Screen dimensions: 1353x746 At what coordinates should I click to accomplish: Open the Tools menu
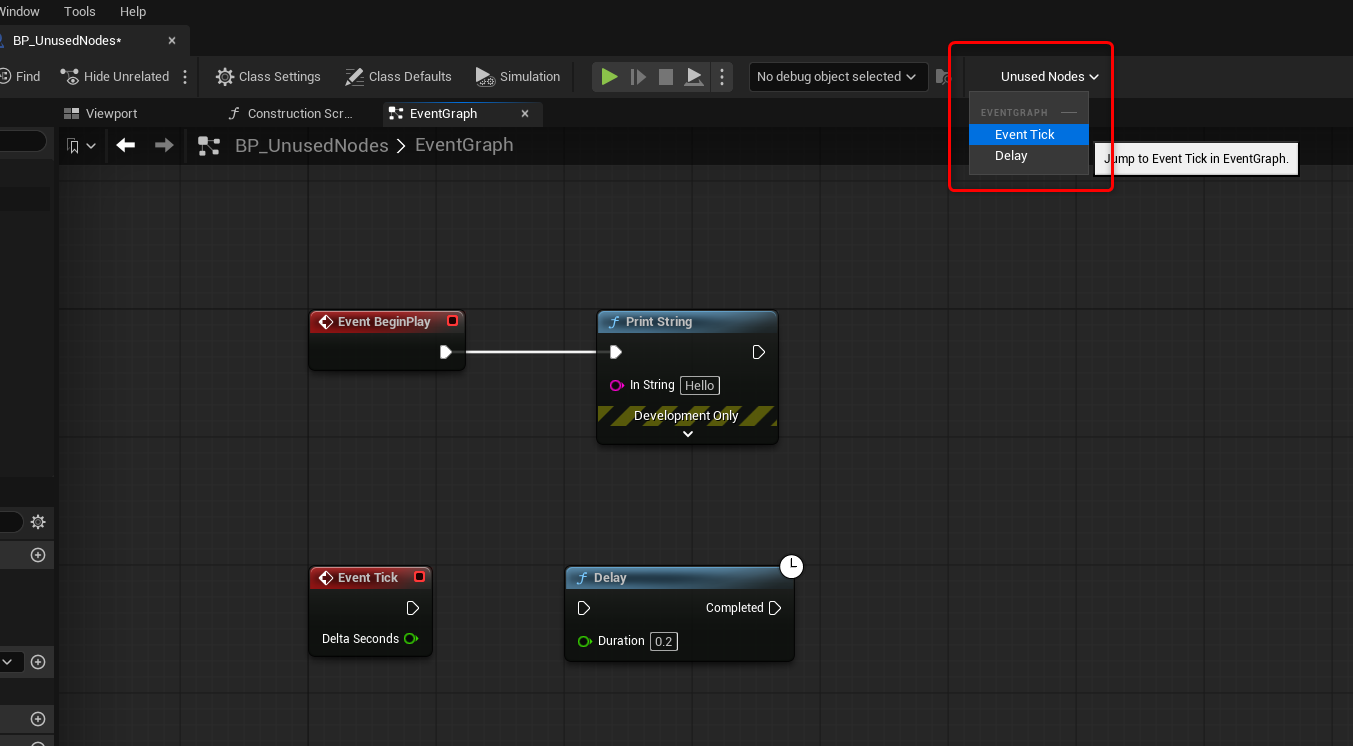click(x=80, y=12)
